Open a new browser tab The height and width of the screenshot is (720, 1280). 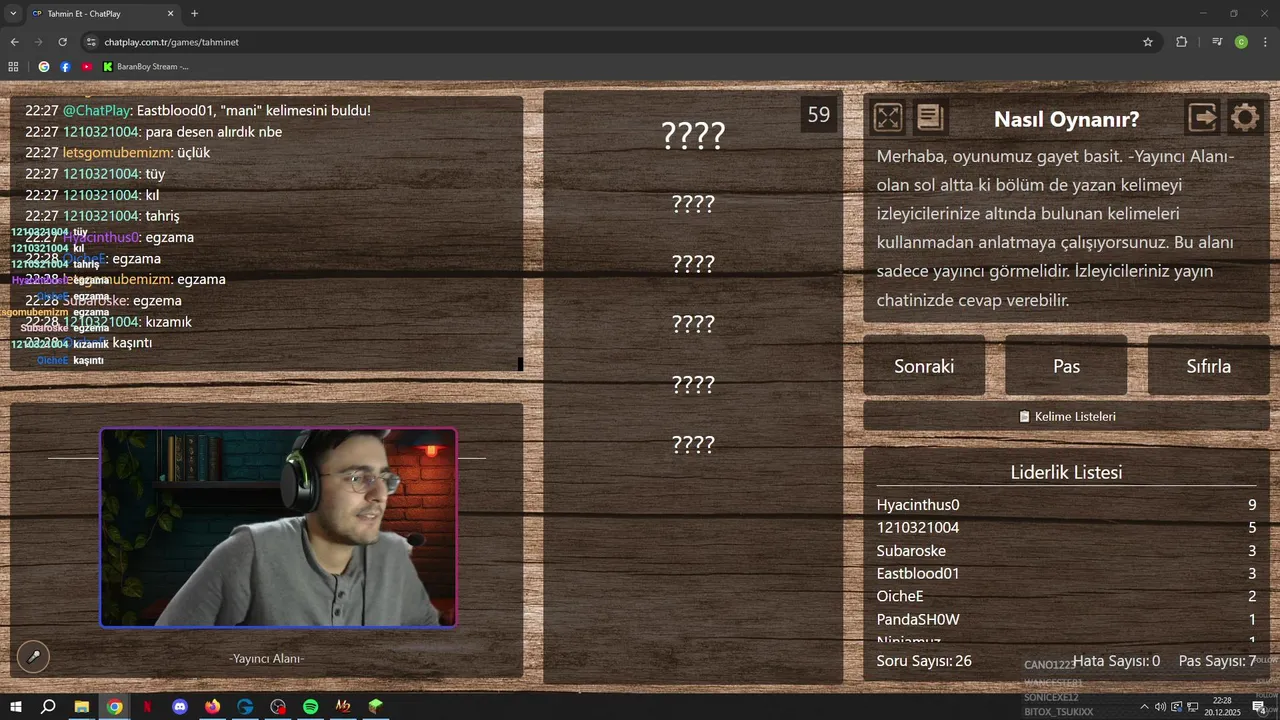click(194, 14)
